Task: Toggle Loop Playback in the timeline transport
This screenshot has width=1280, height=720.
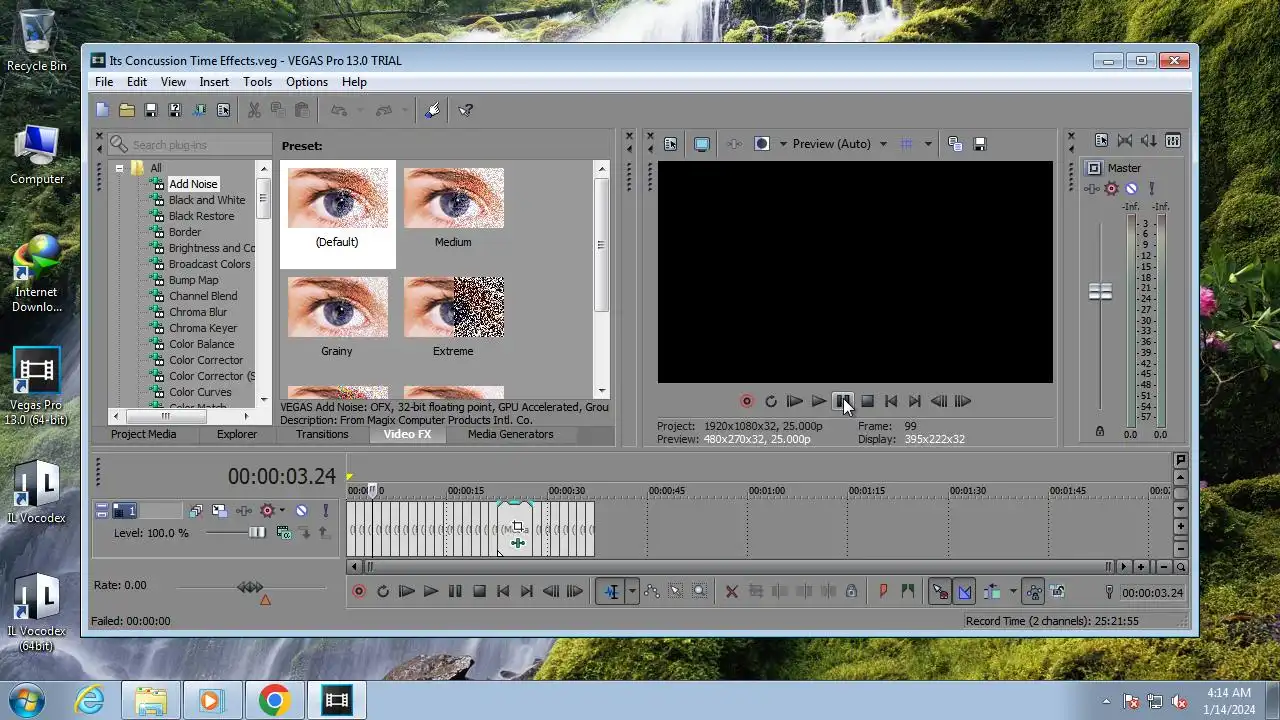Action: tap(383, 592)
